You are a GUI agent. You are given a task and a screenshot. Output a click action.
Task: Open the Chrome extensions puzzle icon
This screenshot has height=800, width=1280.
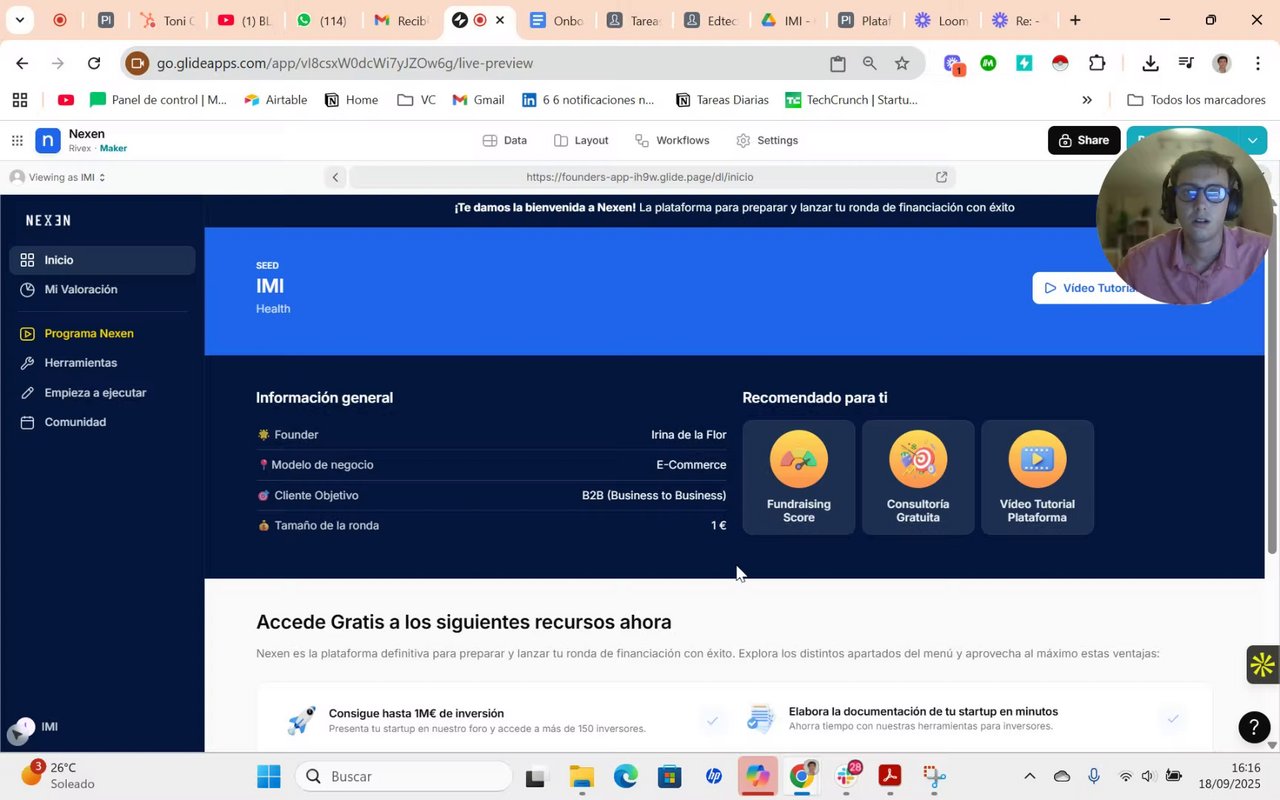pyautogui.click(x=1097, y=63)
